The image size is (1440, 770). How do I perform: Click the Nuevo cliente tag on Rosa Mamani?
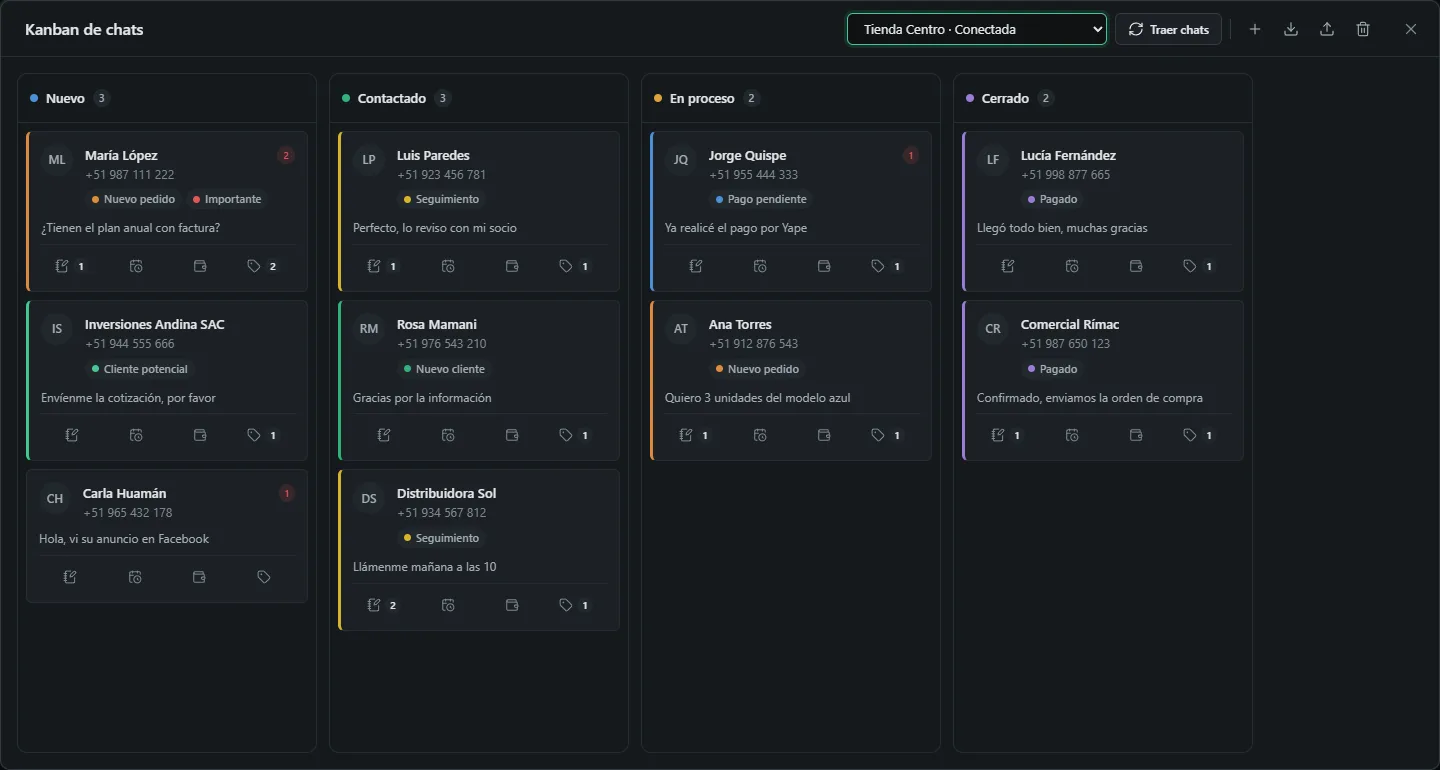[444, 369]
